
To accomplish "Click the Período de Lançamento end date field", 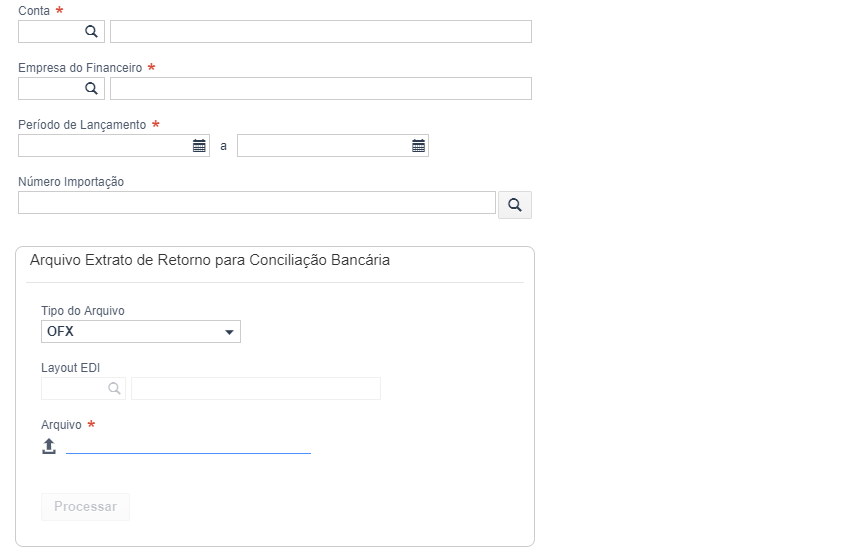I will (324, 146).
